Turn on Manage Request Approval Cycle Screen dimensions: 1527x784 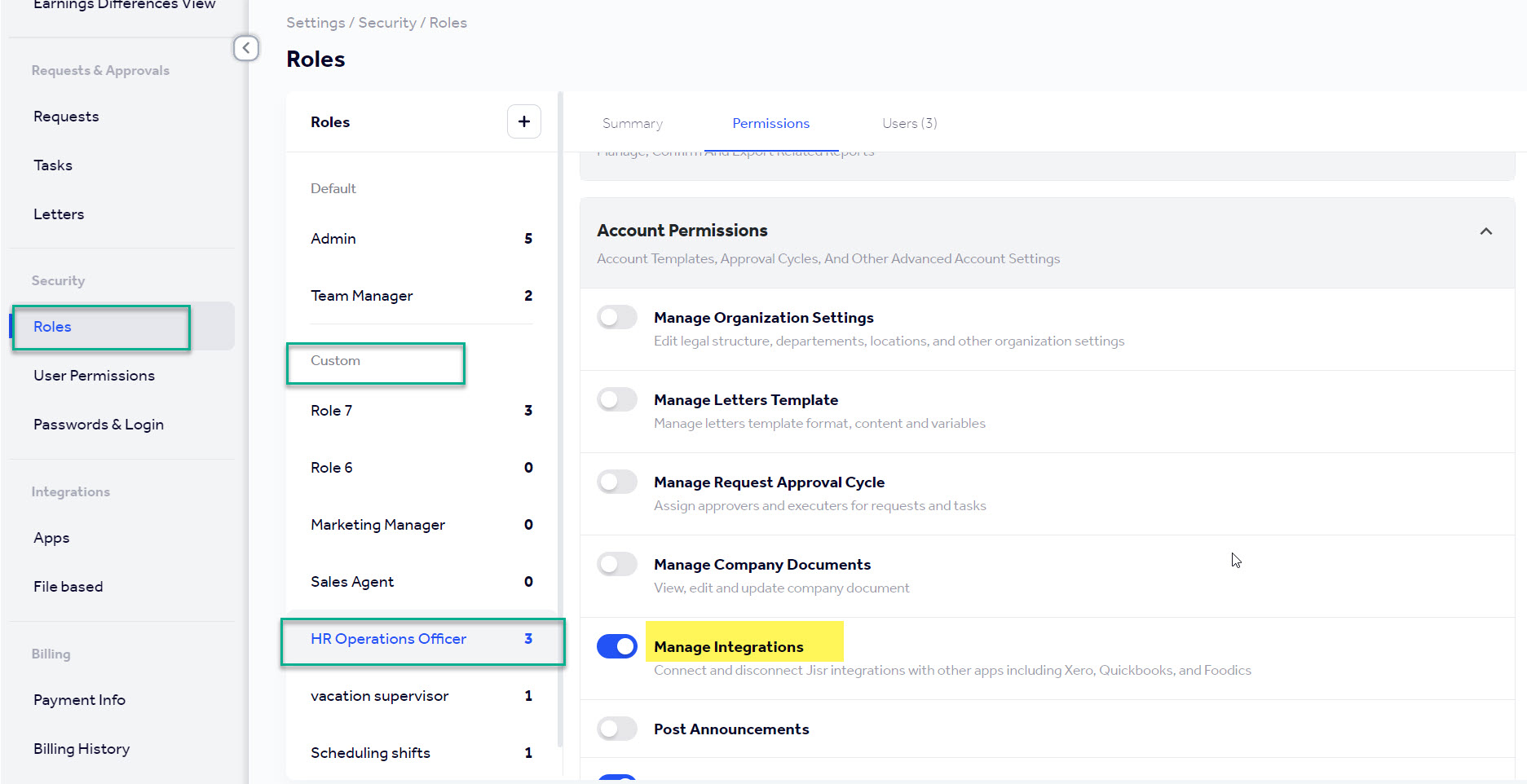tap(616, 482)
